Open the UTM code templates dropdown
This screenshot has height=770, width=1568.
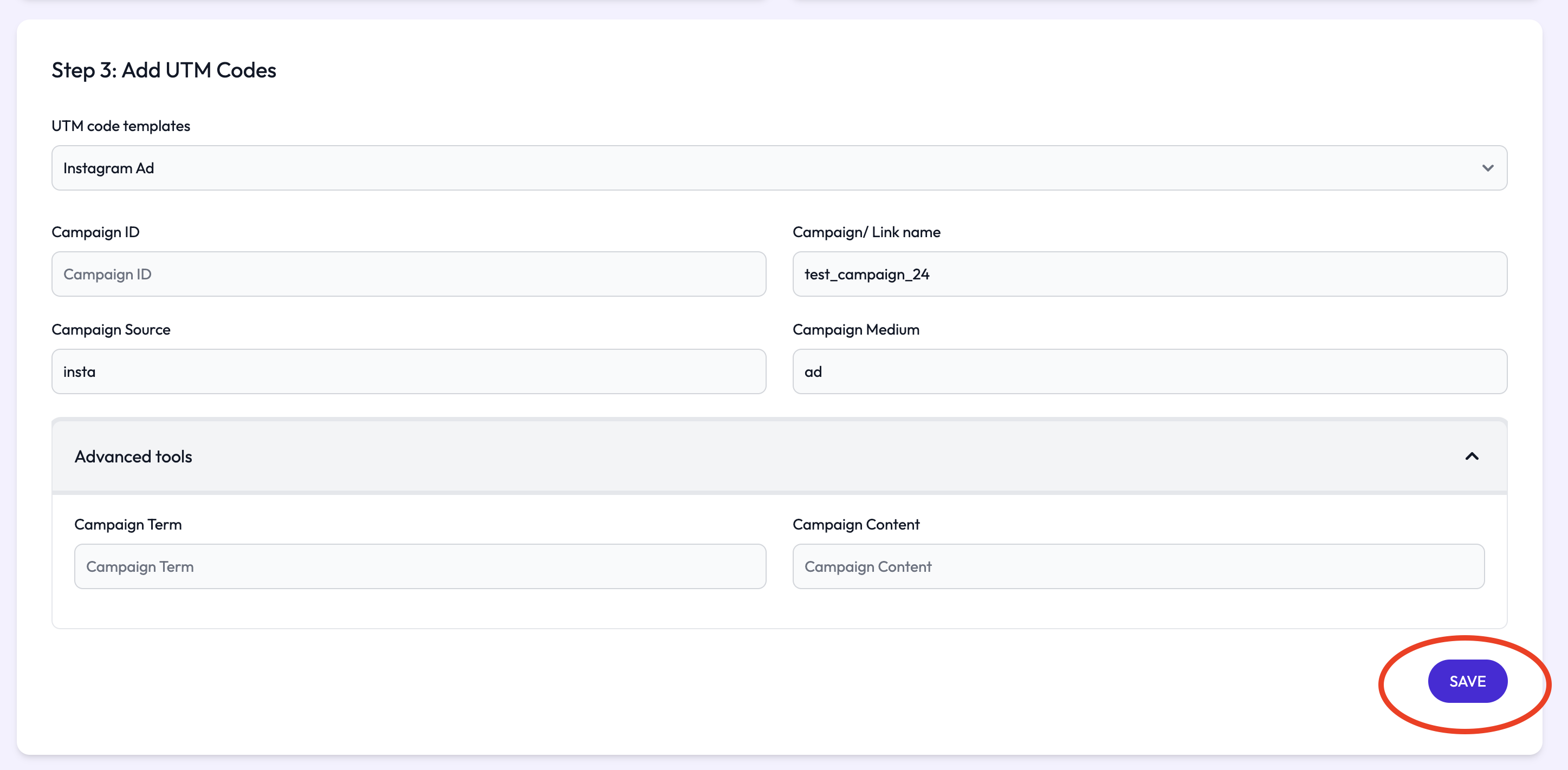(778, 168)
